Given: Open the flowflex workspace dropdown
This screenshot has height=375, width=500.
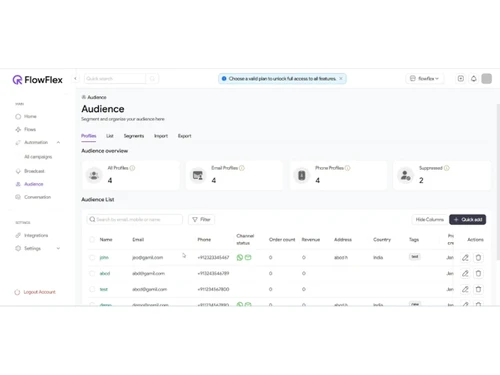Looking at the screenshot, I should tap(424, 79).
